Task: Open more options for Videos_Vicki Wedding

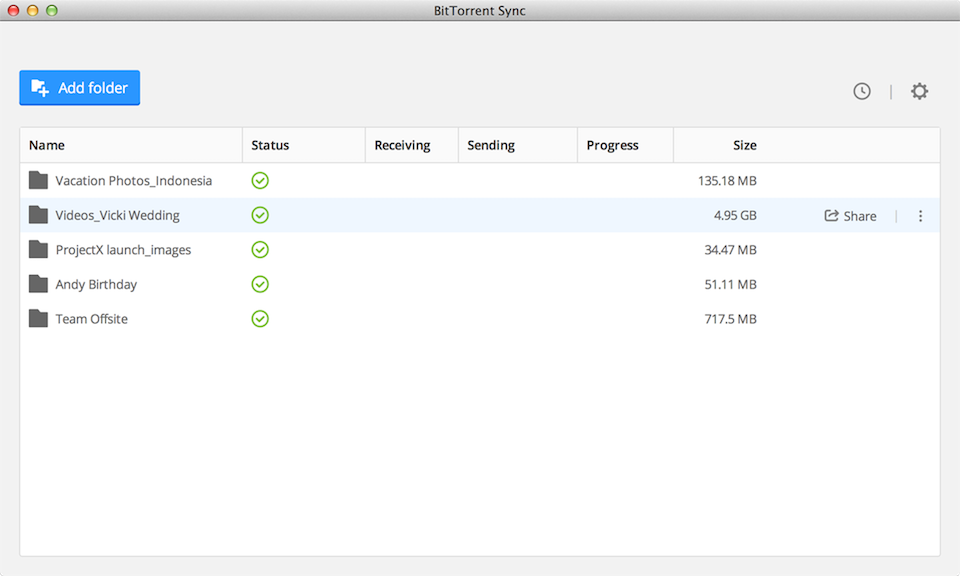Action: 920,215
